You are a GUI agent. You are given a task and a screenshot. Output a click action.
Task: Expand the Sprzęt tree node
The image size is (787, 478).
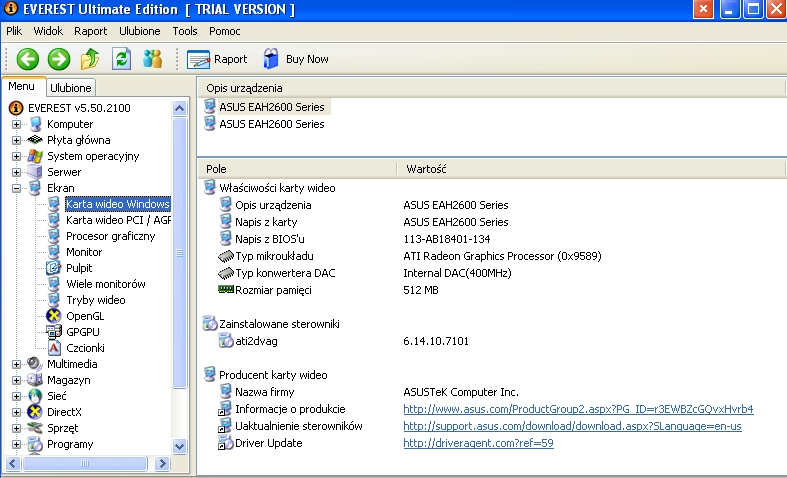click(17, 428)
